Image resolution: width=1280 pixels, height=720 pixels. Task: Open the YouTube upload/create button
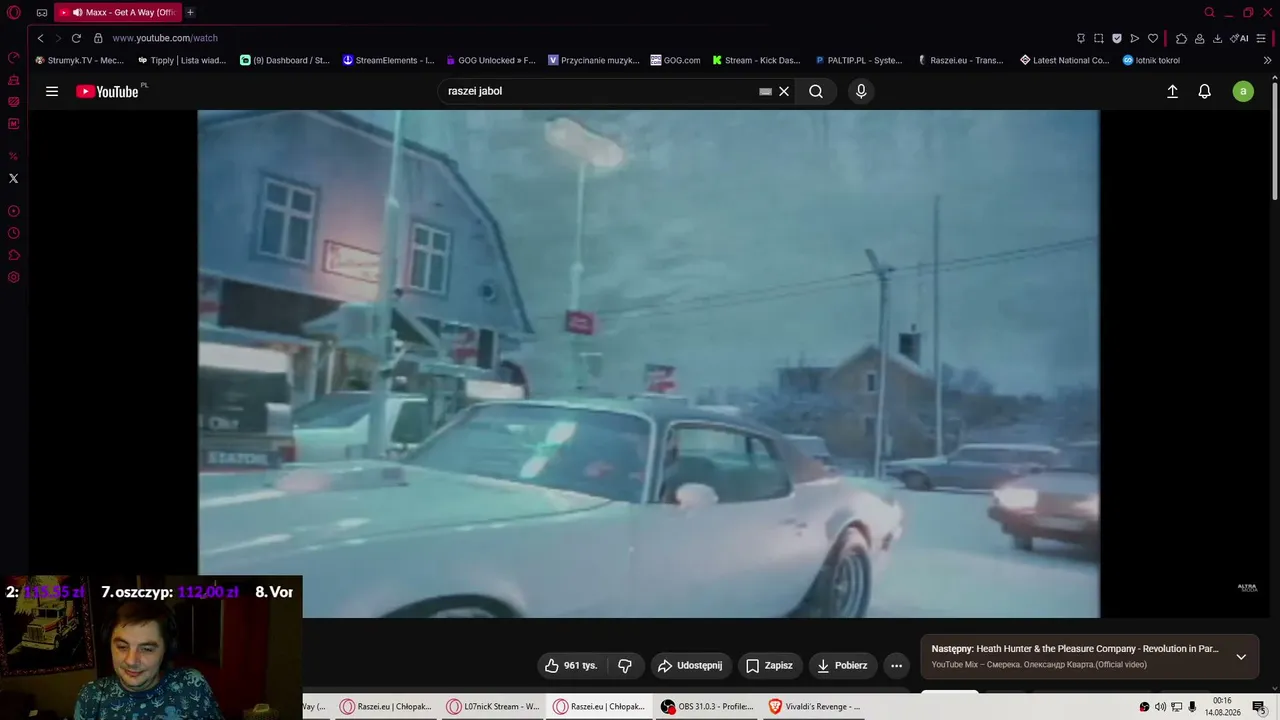[1173, 91]
